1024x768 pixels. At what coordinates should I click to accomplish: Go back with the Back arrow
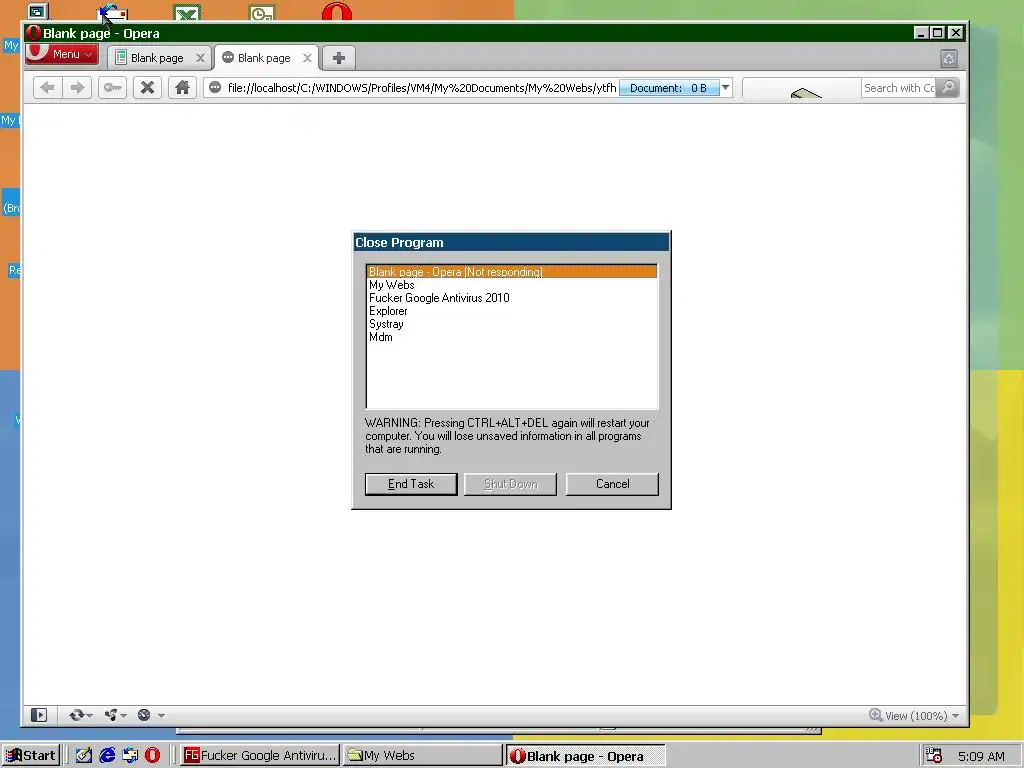point(47,88)
